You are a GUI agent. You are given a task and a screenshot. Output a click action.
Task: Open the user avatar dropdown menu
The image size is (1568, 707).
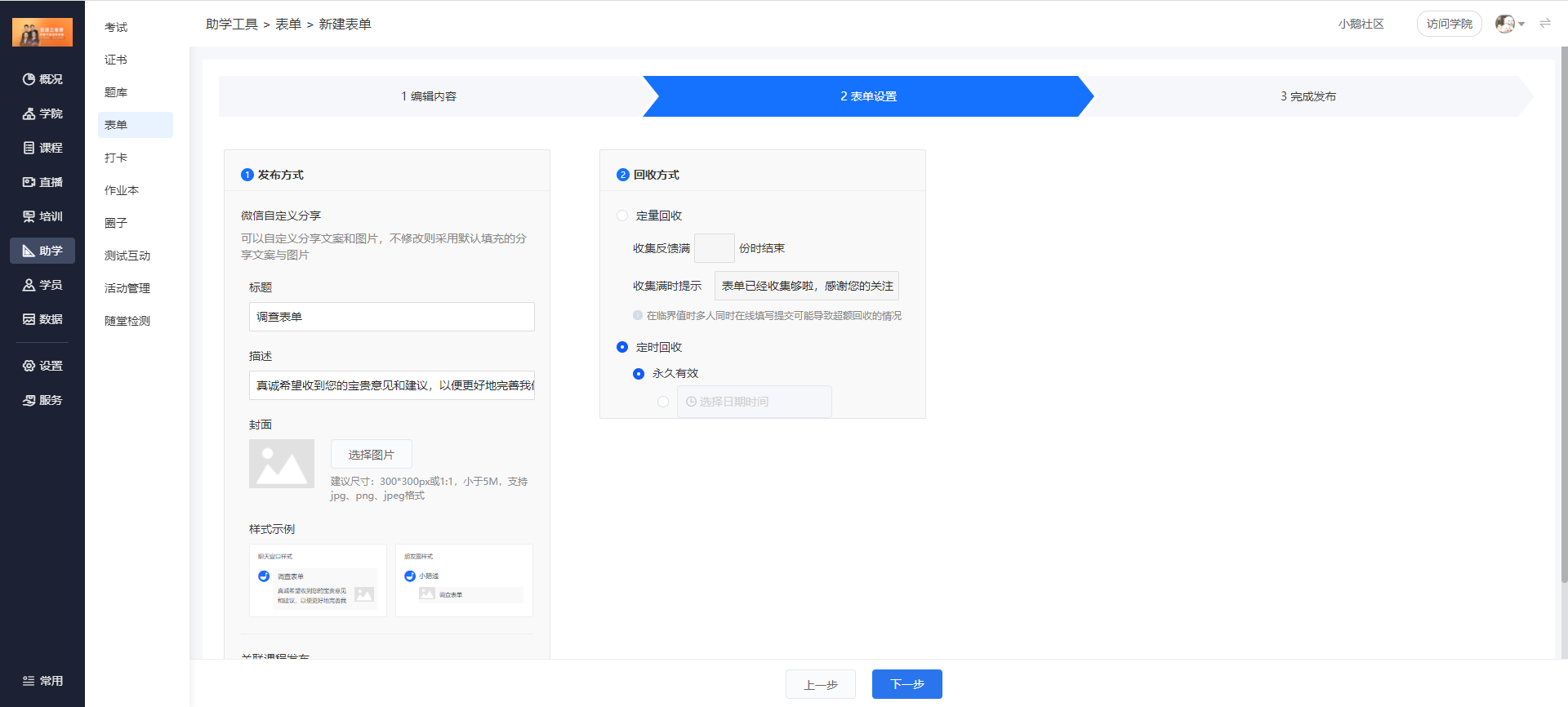point(1509,24)
